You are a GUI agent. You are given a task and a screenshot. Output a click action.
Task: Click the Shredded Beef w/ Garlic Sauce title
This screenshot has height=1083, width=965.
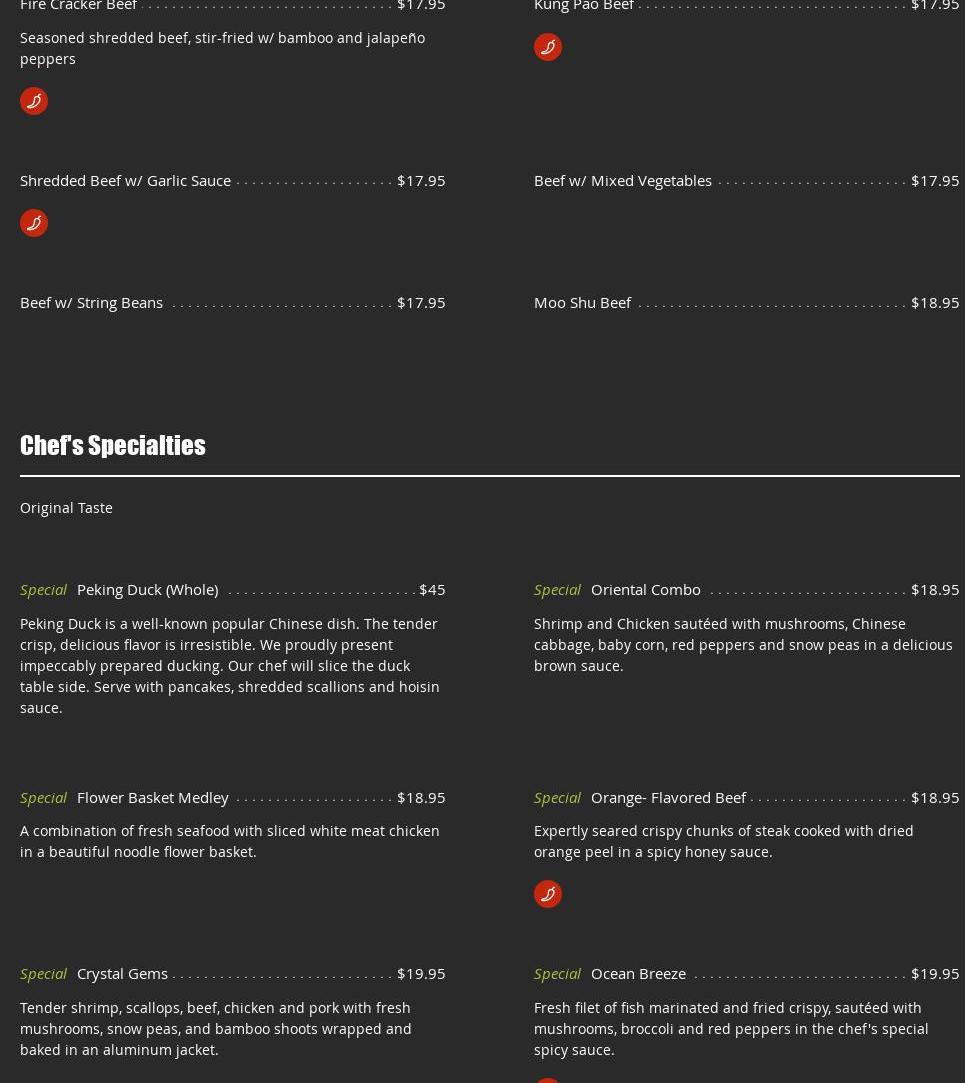tap(126, 181)
